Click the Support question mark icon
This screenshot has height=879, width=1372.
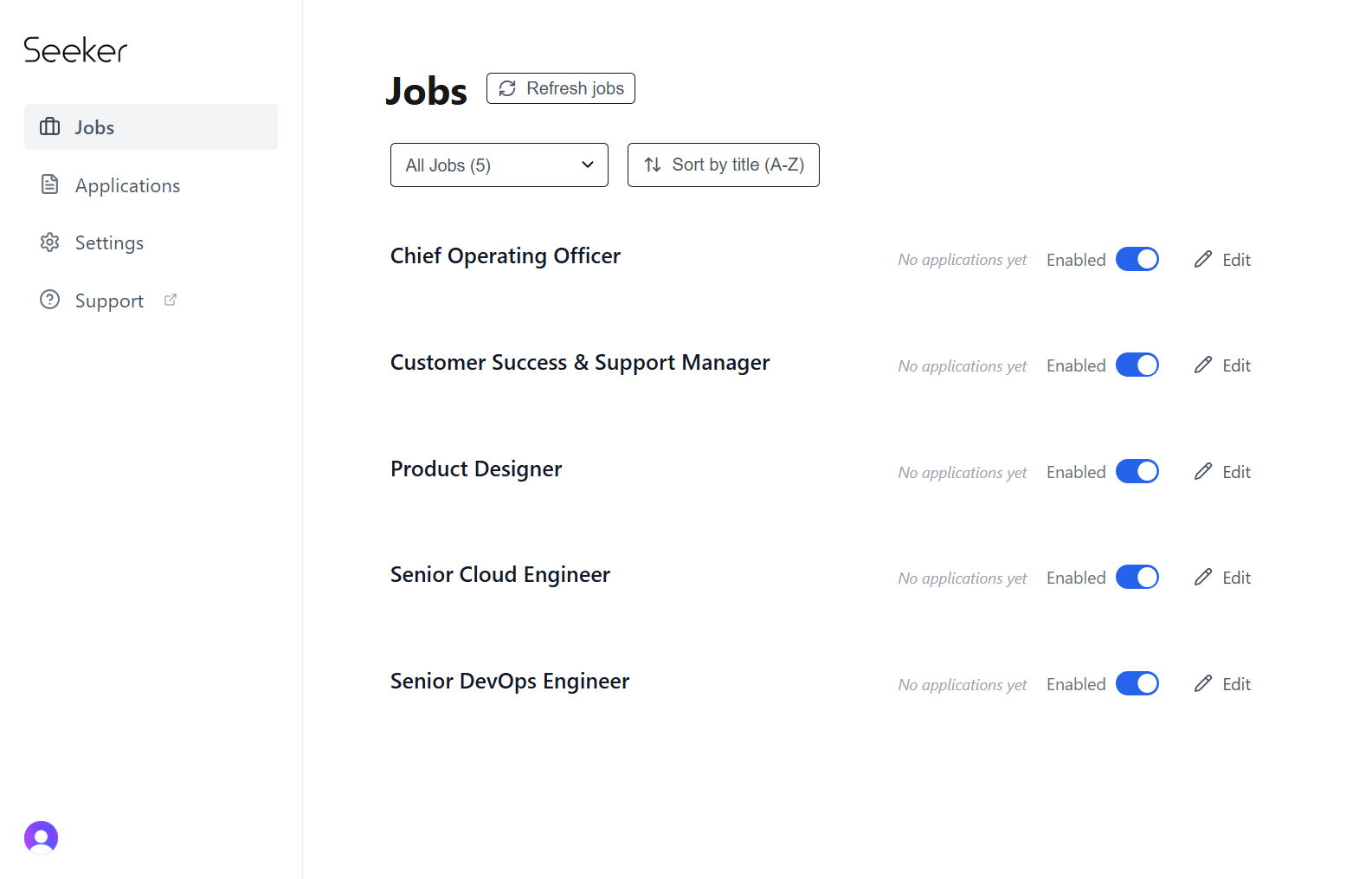50,300
